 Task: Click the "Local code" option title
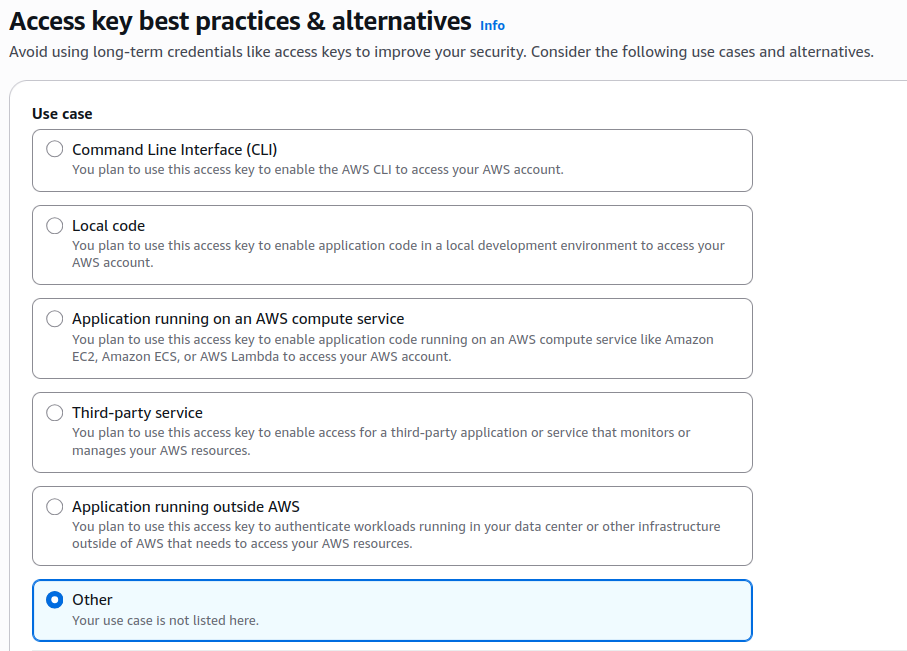[x=108, y=226]
